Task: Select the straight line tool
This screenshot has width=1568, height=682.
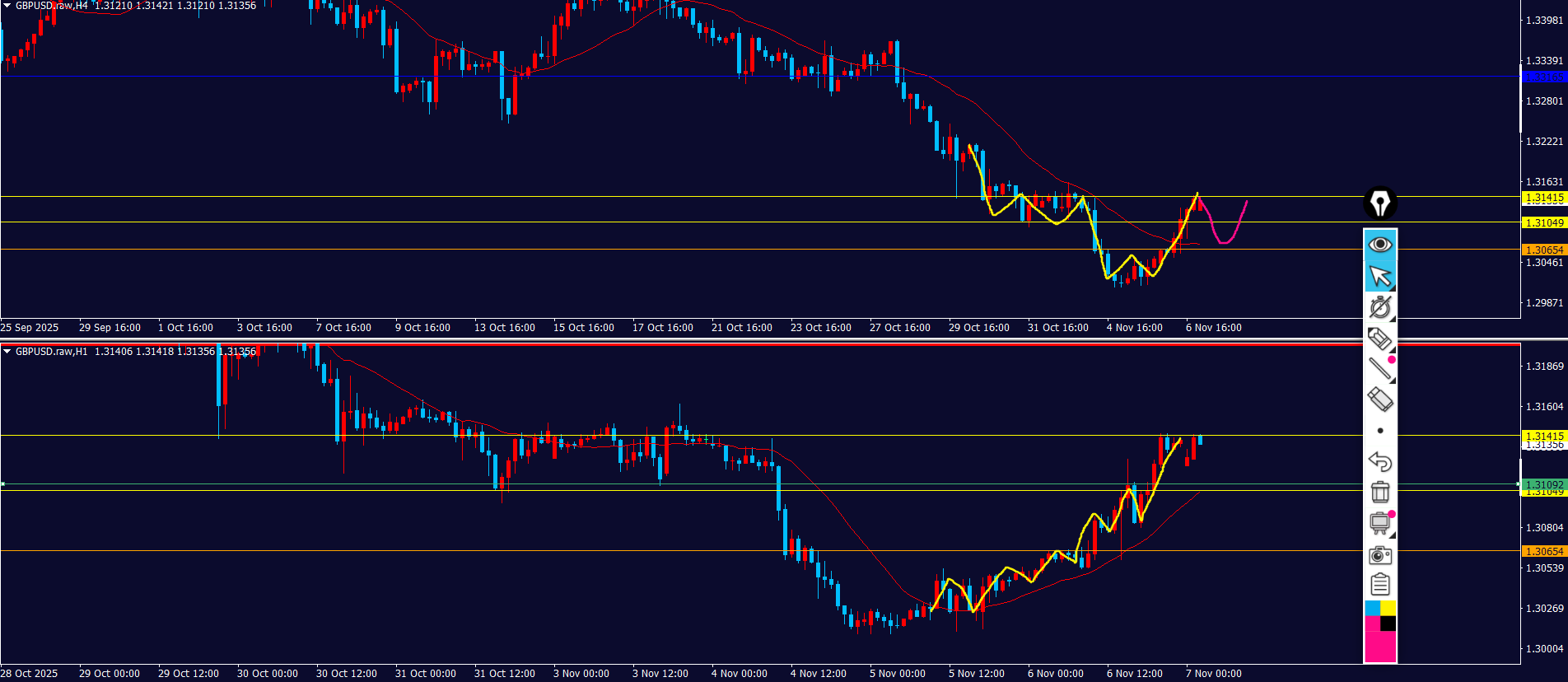Action: point(1380,369)
